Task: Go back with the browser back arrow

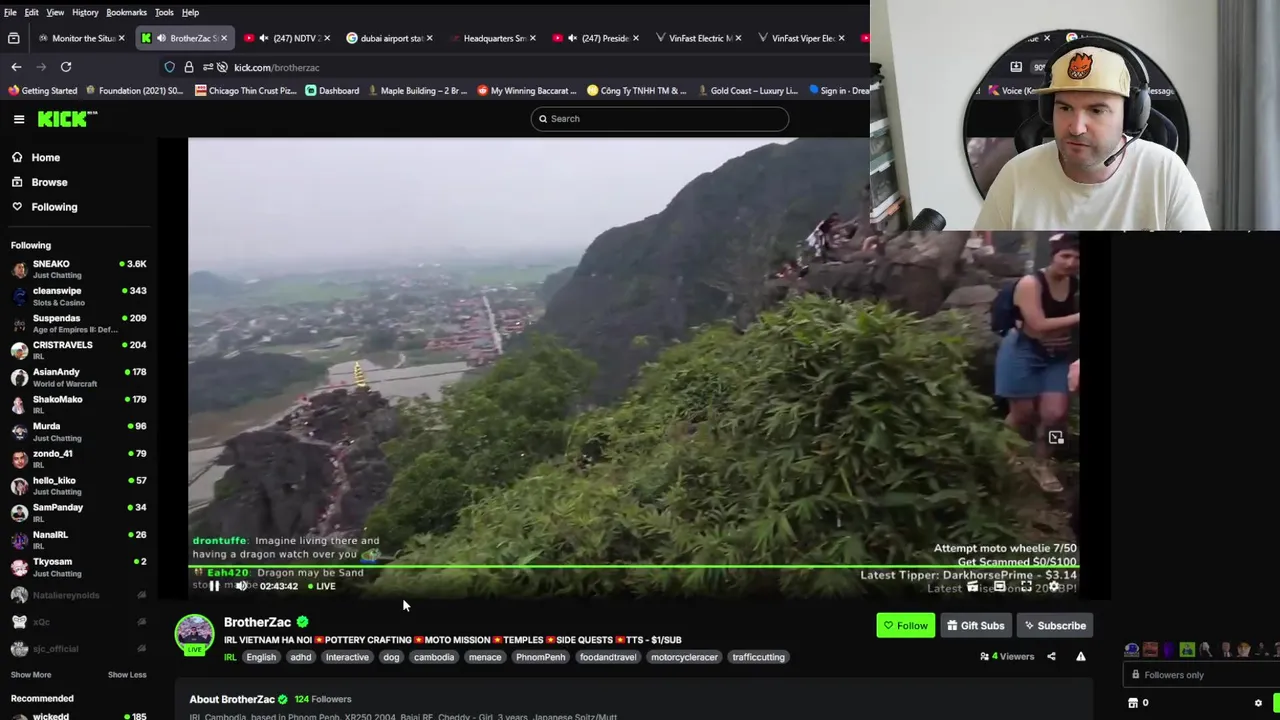Action: click(16, 67)
